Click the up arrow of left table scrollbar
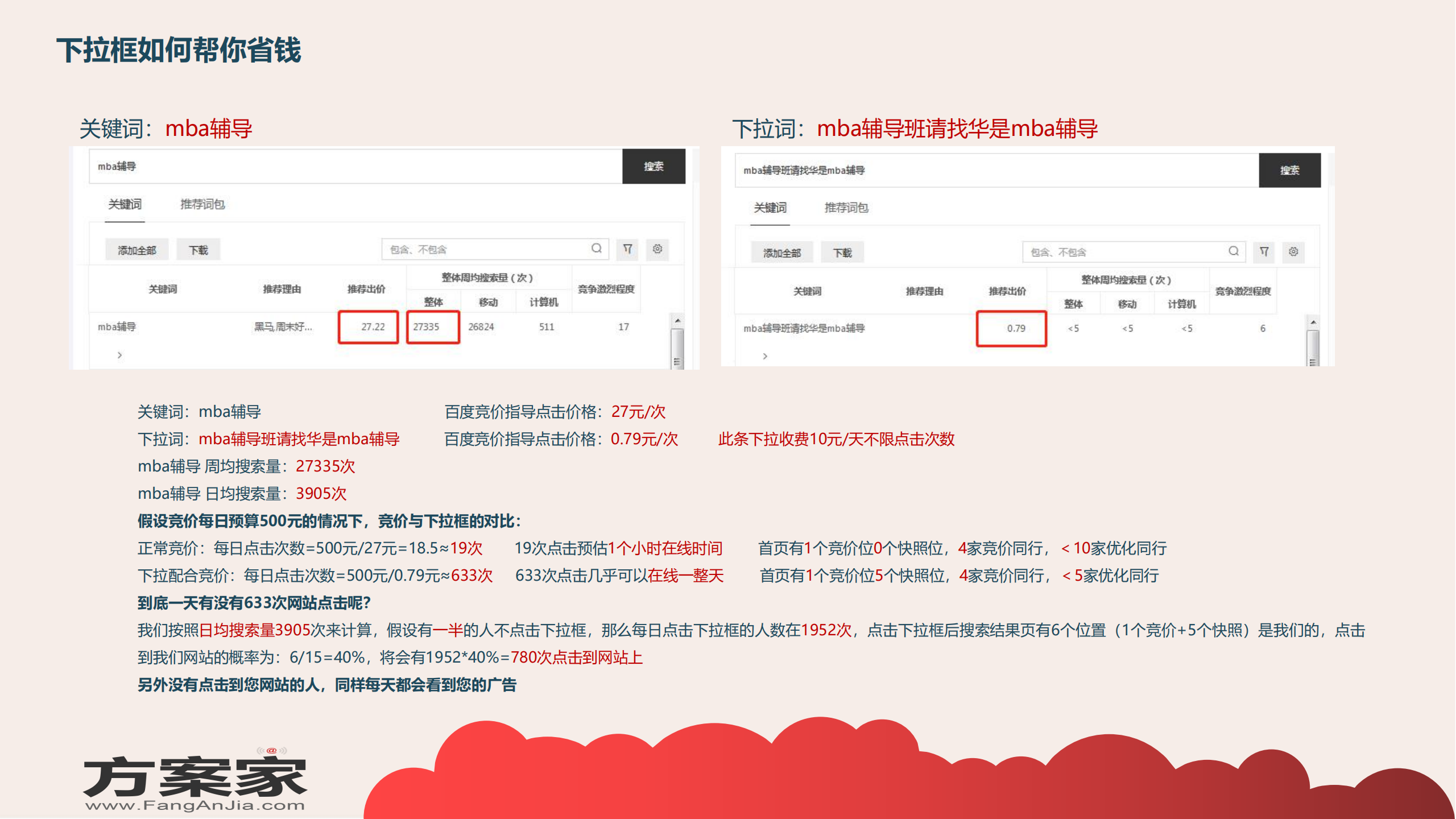Screen dimensions: 1456x819 pyautogui.click(x=677, y=321)
